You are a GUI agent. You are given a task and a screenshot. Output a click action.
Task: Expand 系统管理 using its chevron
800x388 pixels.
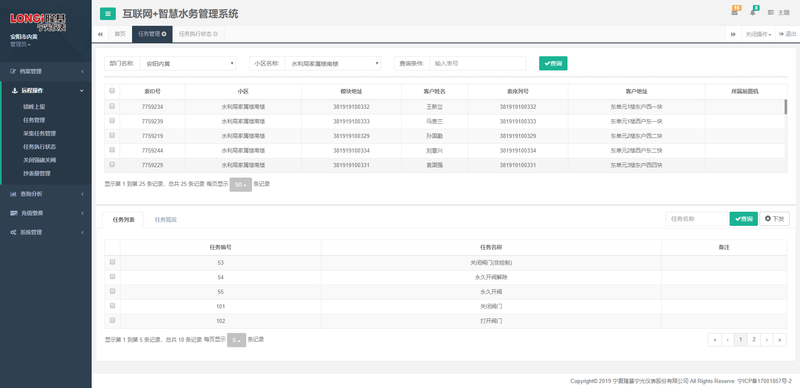tap(82, 232)
